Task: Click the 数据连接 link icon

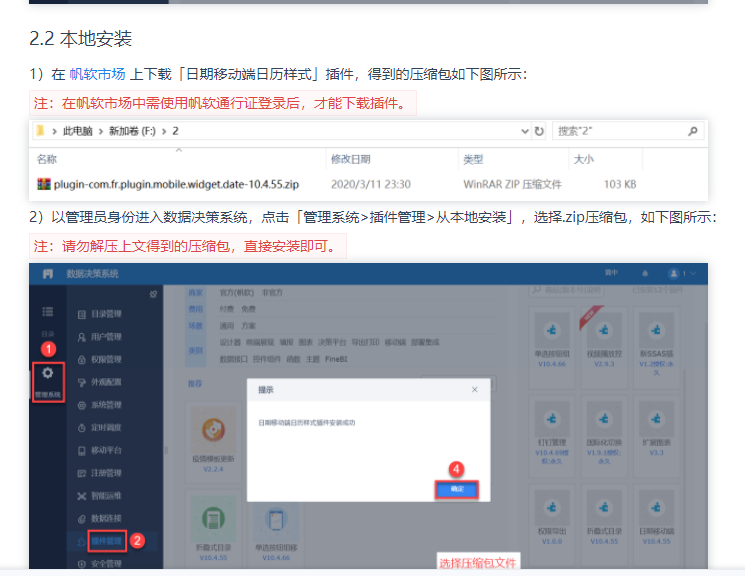Action: (82, 518)
